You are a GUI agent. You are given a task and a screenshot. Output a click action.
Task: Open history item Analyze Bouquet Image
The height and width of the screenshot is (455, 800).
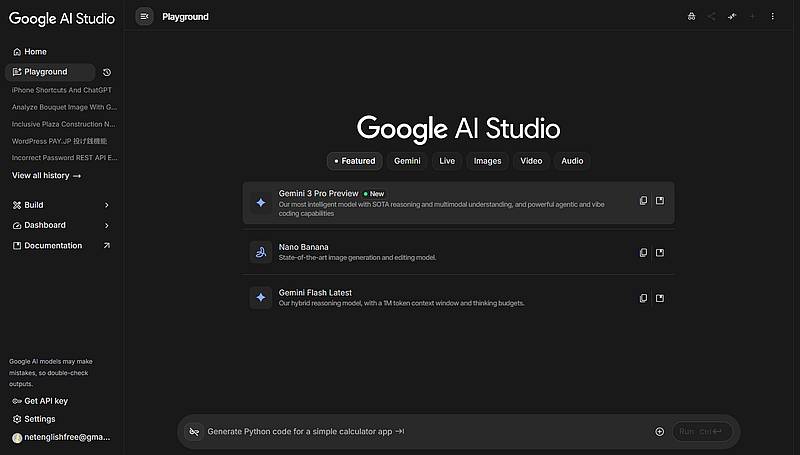tap(64, 107)
